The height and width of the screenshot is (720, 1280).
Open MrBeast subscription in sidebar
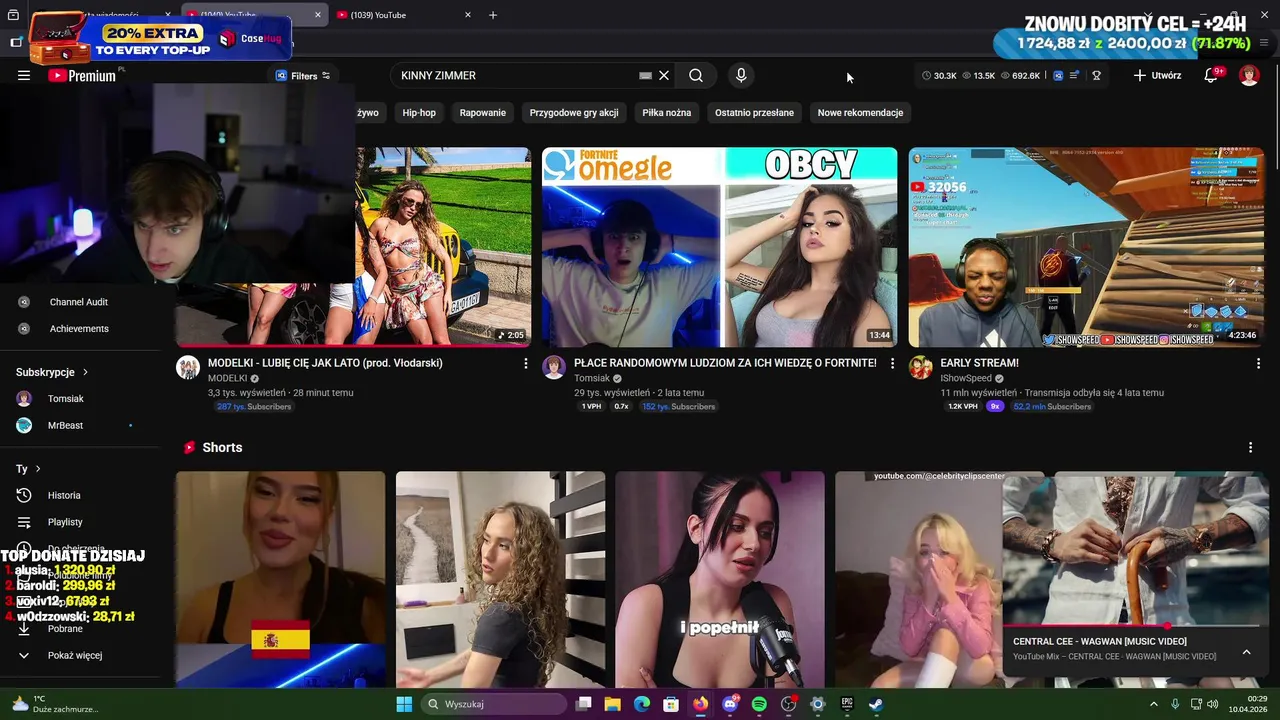(65, 426)
